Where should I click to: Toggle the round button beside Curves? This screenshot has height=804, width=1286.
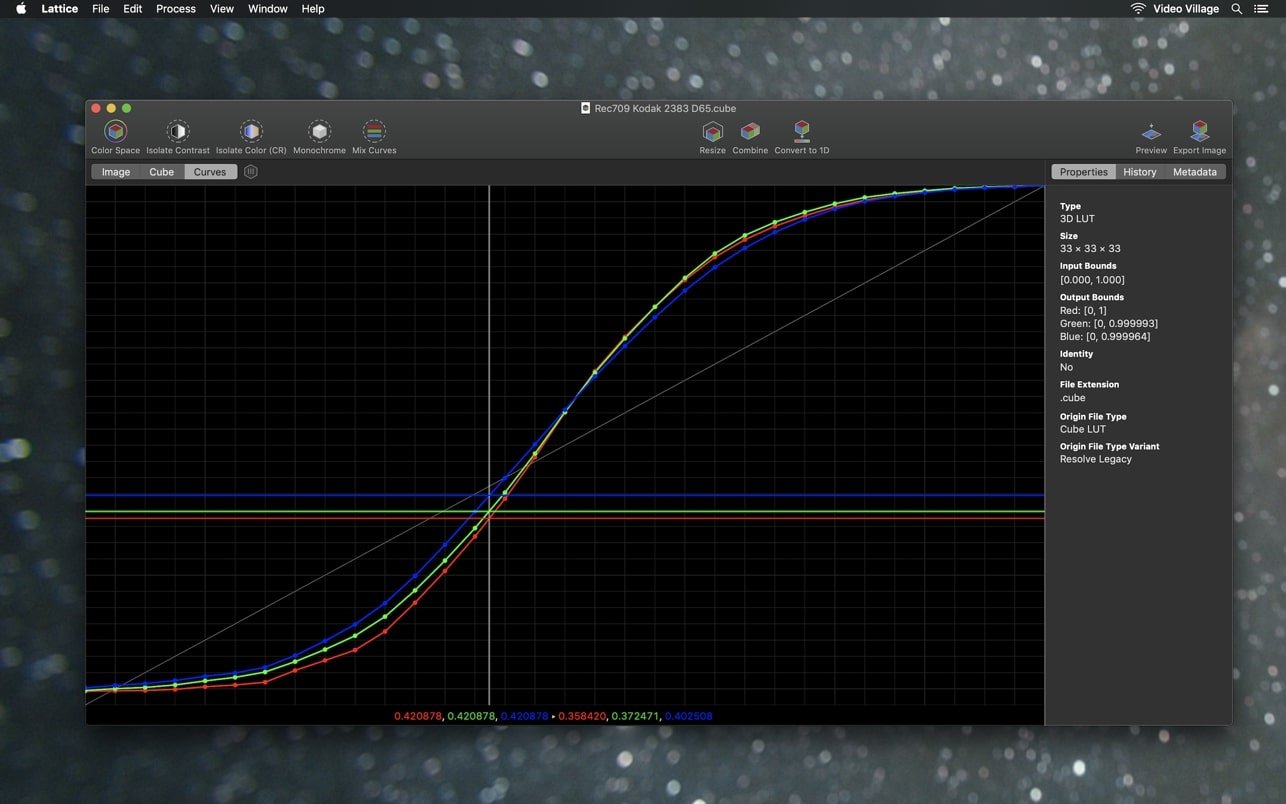[251, 172]
